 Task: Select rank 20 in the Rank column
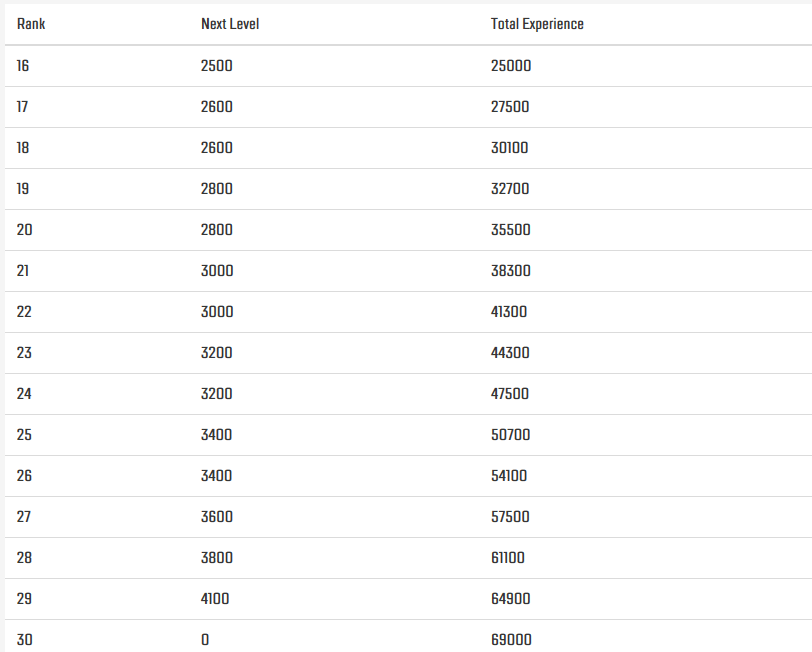tap(25, 230)
